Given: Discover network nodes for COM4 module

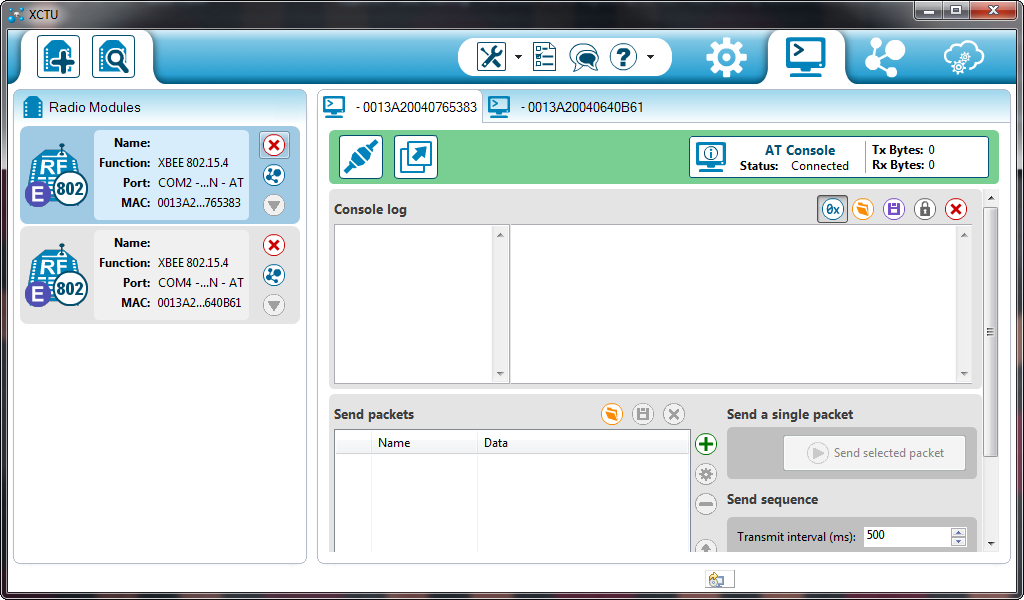Looking at the screenshot, I should pos(274,275).
